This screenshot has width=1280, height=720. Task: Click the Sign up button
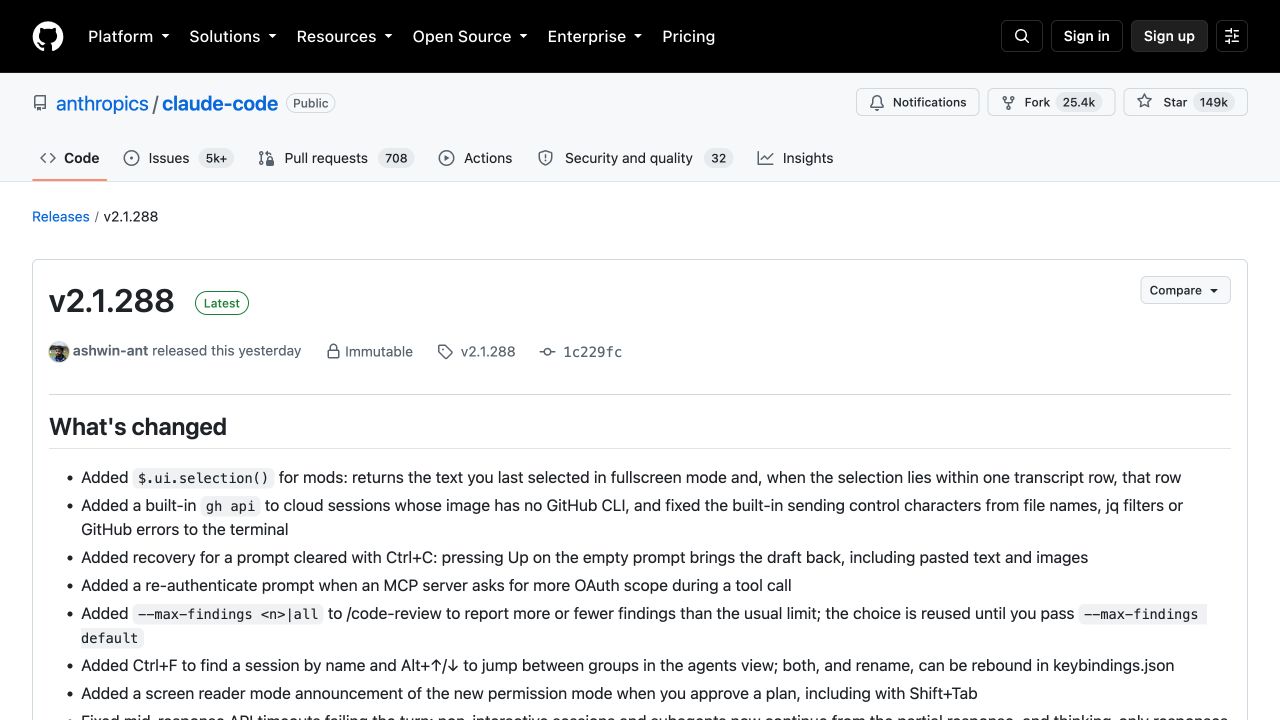(1169, 36)
